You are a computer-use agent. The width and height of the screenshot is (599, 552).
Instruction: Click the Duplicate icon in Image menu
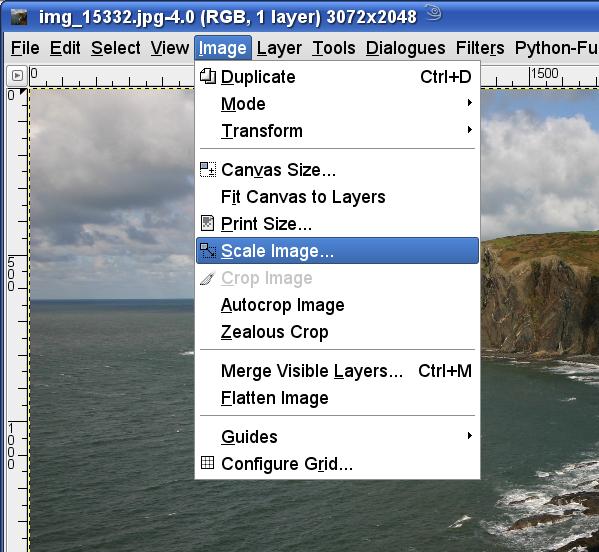[208, 76]
